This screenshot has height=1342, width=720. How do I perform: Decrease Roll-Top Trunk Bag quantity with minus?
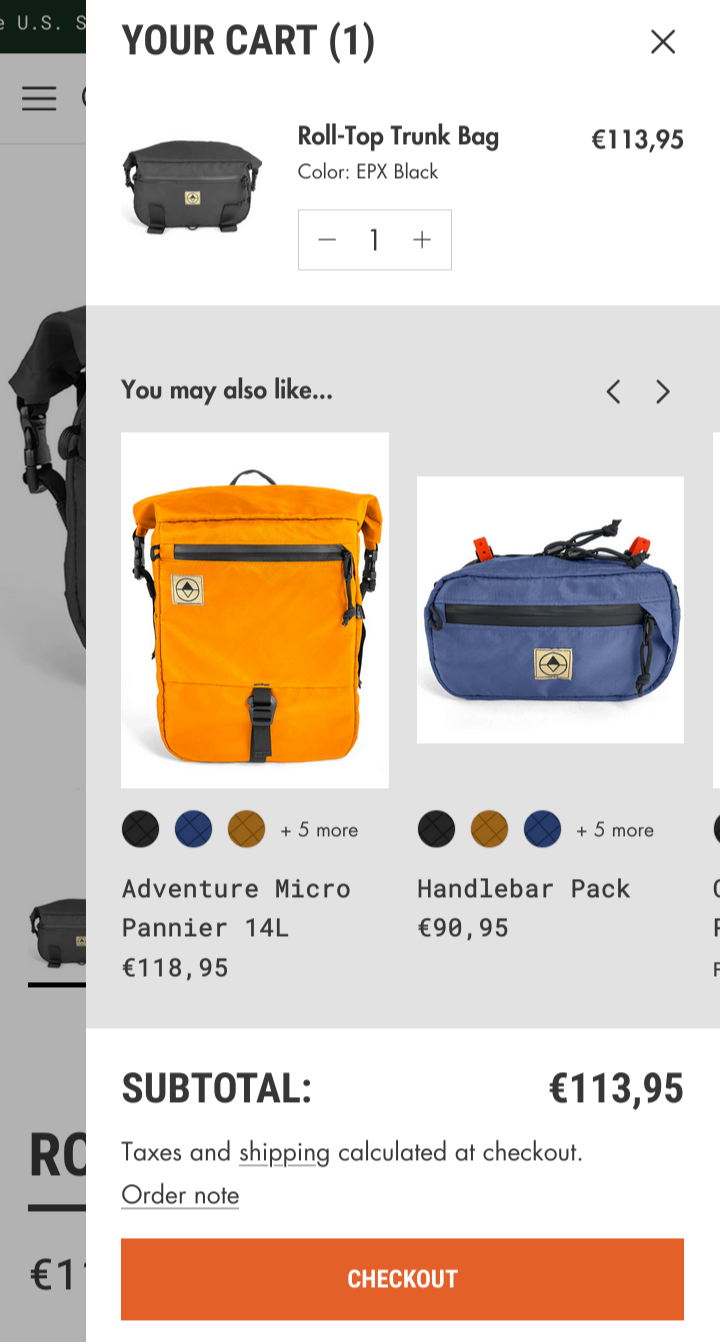click(327, 240)
